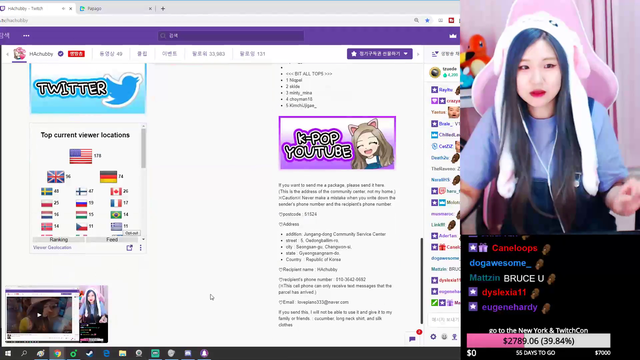This screenshot has height=360, width=640.
Task: Click the whispers chat bubble icon
Action: [x=412, y=339]
